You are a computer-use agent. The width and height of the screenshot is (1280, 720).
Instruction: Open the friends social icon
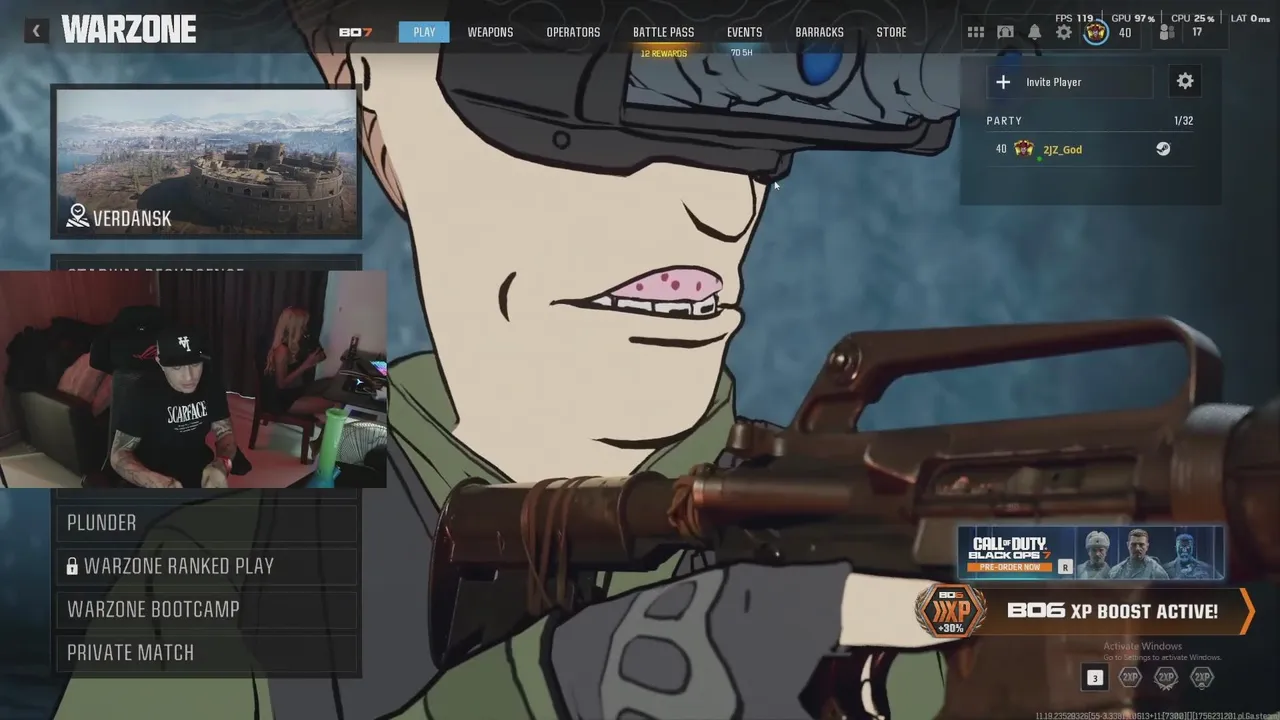point(1166,33)
